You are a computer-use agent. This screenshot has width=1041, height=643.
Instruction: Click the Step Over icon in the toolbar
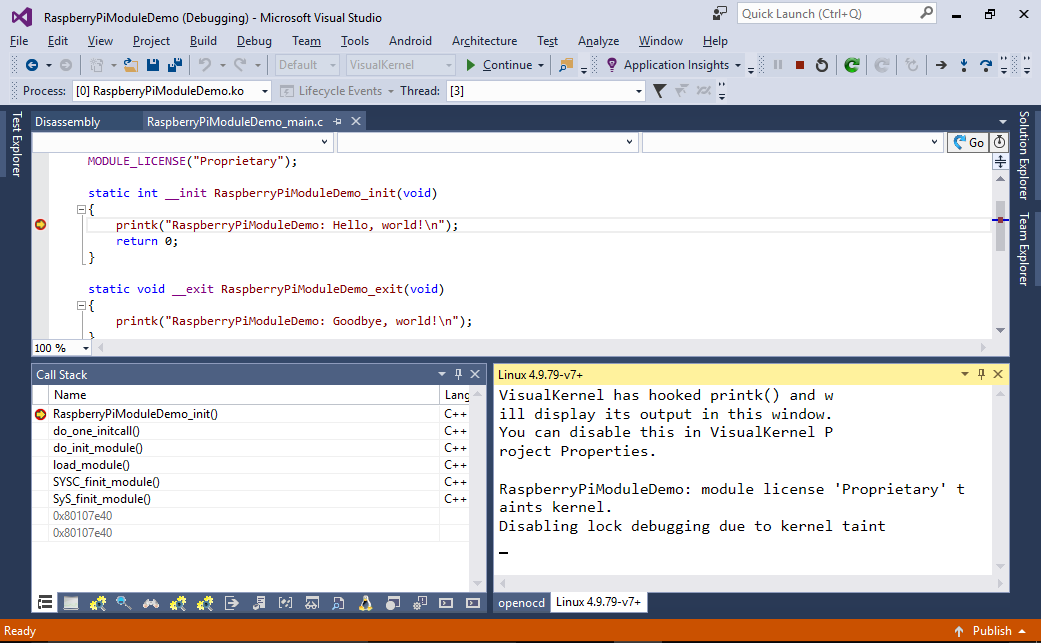tap(986, 65)
